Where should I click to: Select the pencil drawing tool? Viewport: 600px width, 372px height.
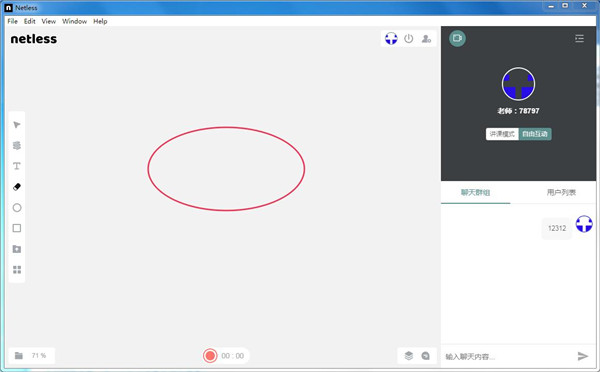(x=17, y=145)
